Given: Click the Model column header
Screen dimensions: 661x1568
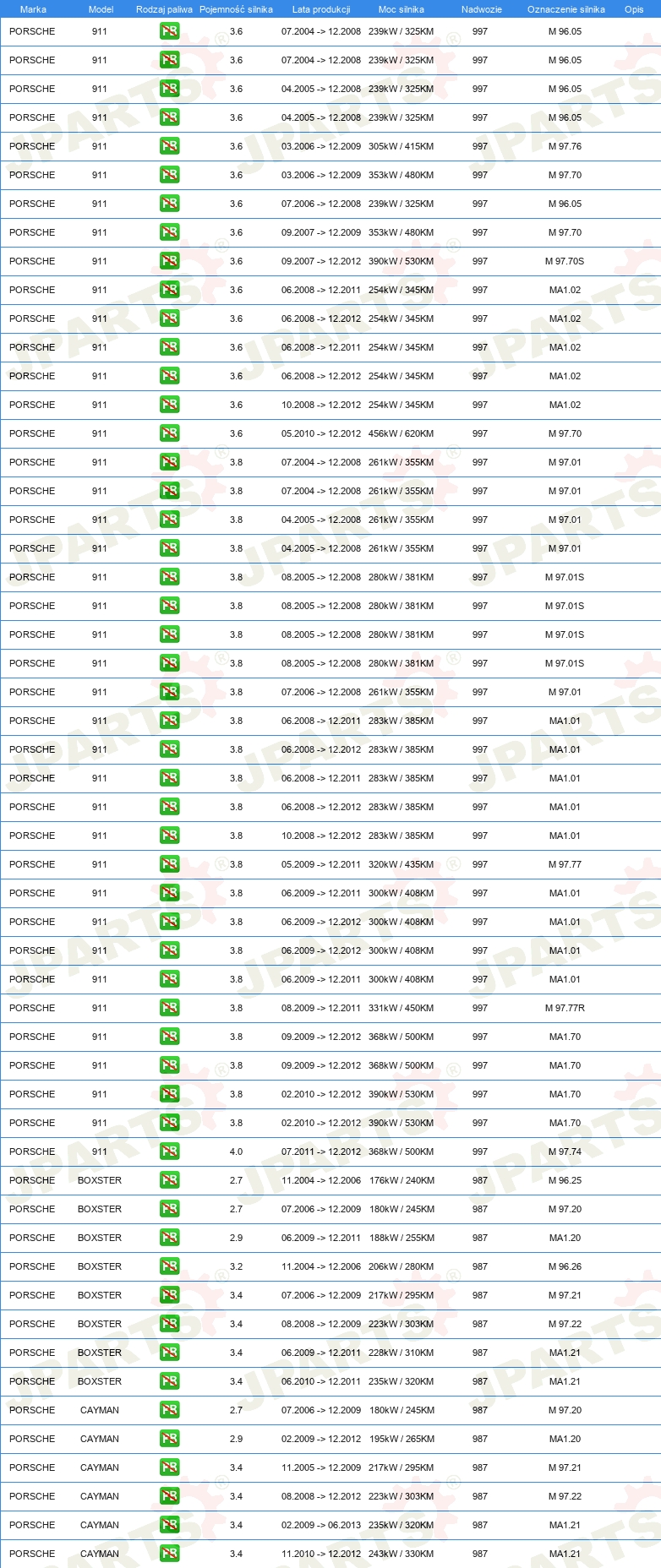Looking at the screenshot, I should (101, 9).
